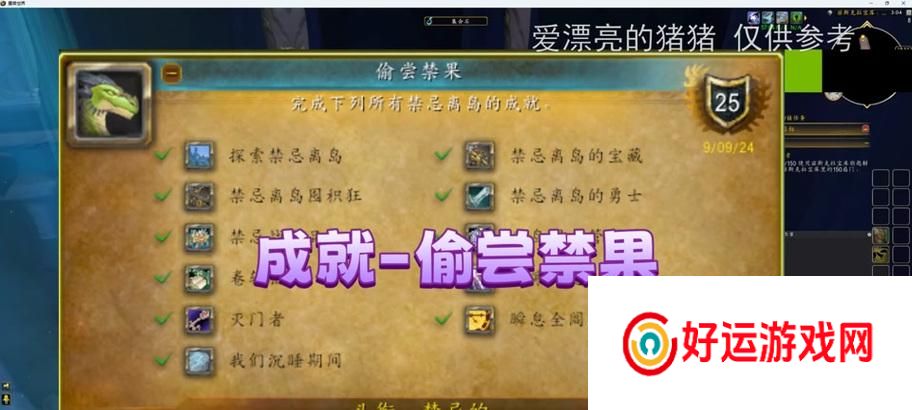Click the 25 achievement points shield
The image size is (912, 410).
tap(727, 103)
